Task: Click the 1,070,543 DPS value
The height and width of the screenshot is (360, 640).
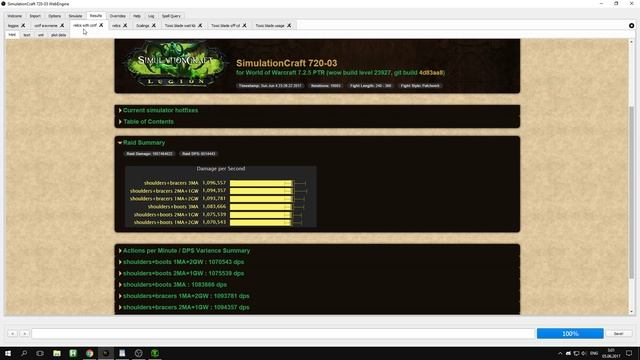Action: pos(214,222)
